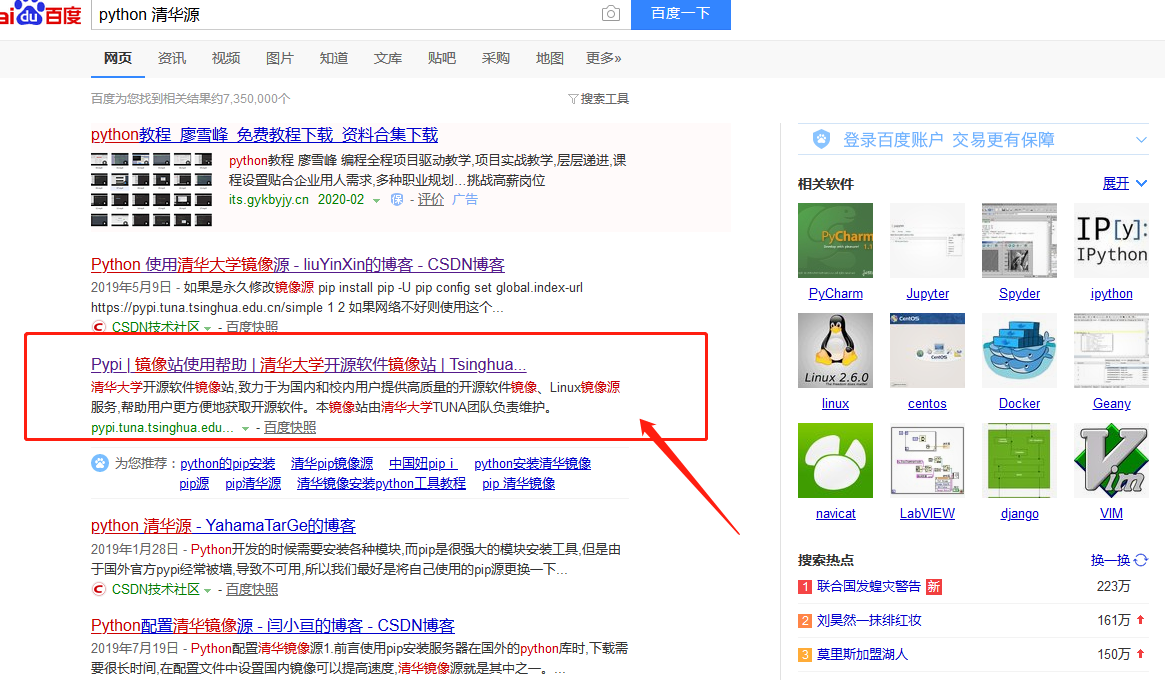Viewport: 1165px width, 680px height.
Task: Switch to the 视频 tab
Action: click(226, 58)
